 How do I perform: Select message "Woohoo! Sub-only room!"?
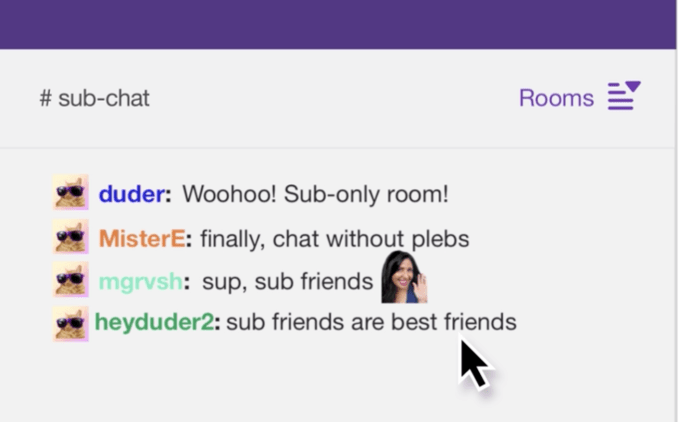315,194
